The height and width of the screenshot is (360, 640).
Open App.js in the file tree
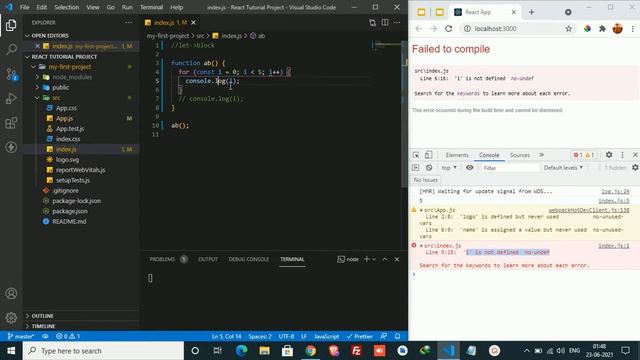tap(64, 118)
